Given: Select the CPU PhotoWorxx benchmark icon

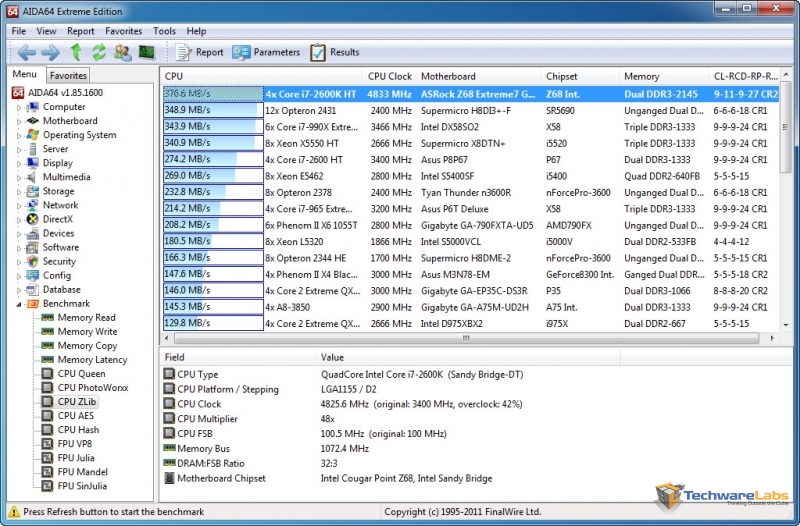Looking at the screenshot, I should (x=47, y=388).
